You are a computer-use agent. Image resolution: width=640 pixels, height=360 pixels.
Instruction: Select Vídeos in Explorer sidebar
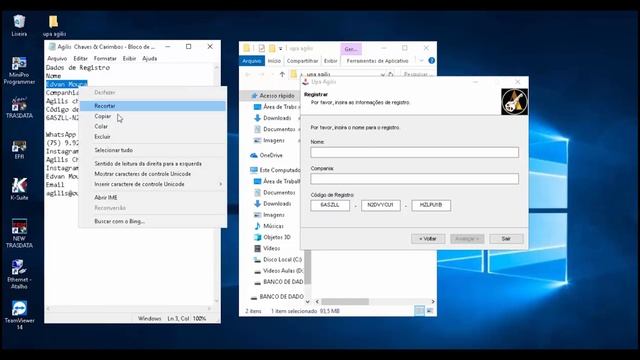point(267,248)
